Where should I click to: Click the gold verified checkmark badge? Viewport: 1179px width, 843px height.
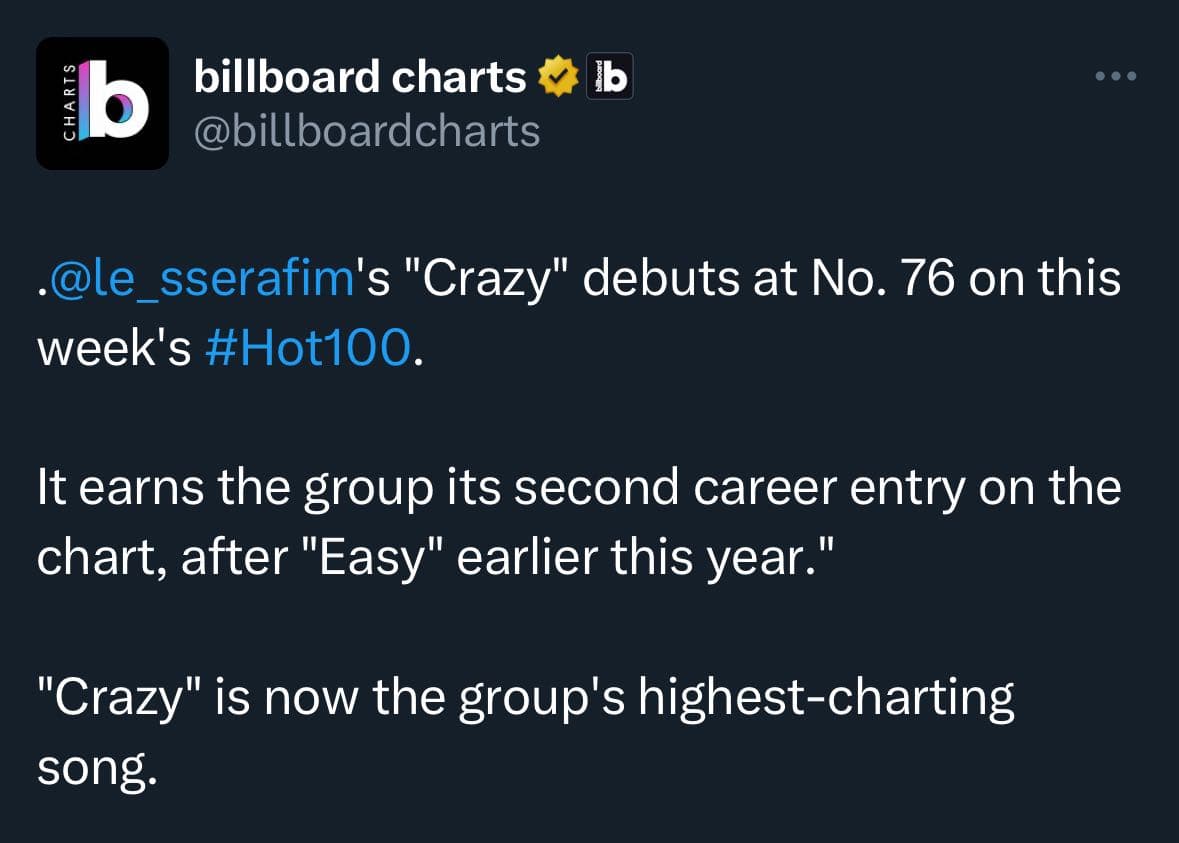coord(558,76)
